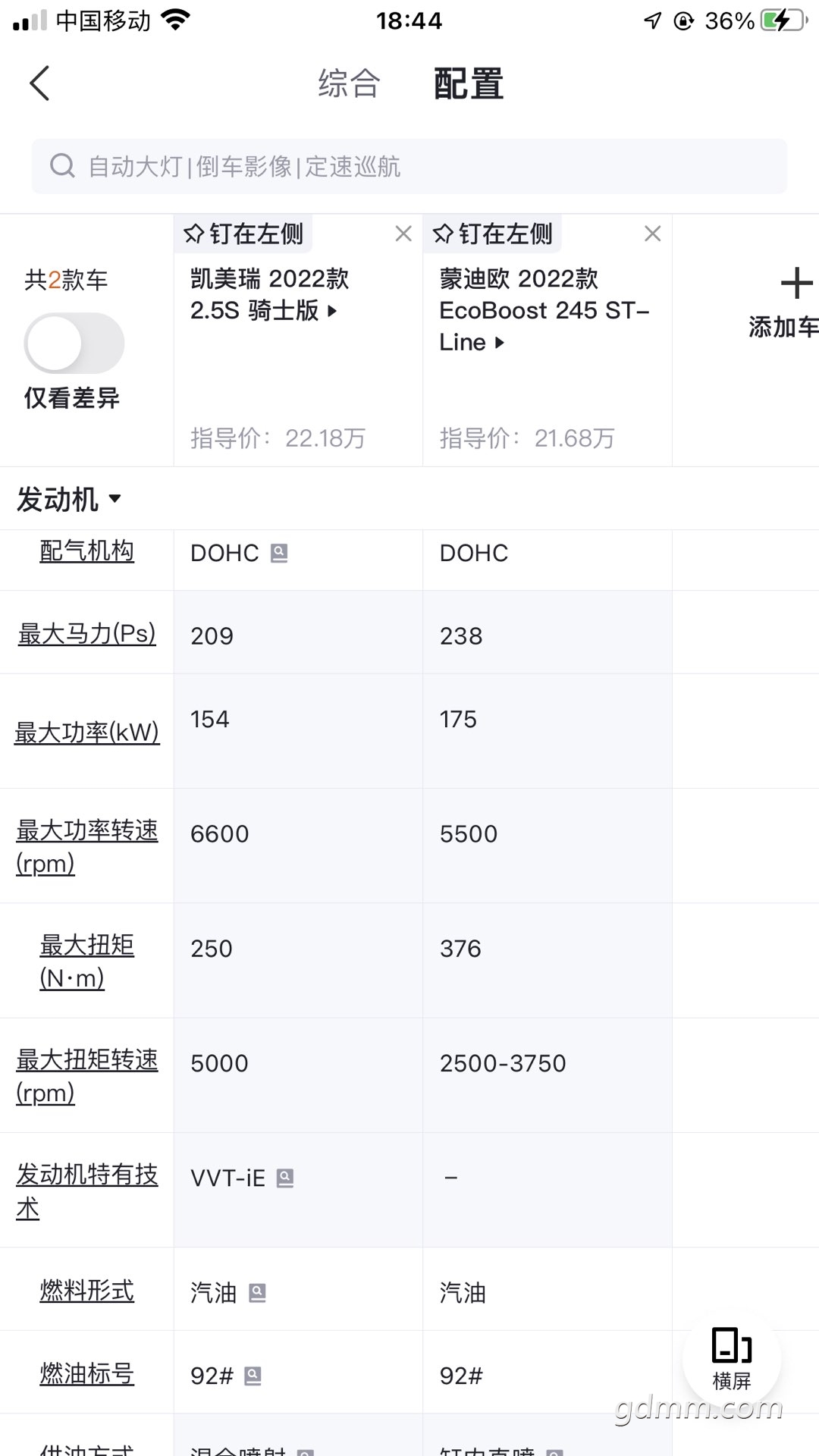Open DOHC explanation icon for 凯美瑞
The width and height of the screenshot is (819, 1456).
[x=279, y=553]
